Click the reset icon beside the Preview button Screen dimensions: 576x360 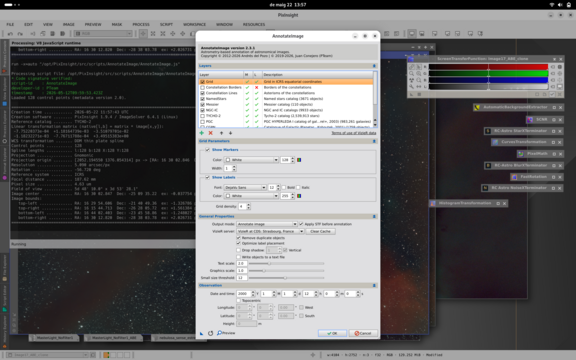click(x=210, y=333)
